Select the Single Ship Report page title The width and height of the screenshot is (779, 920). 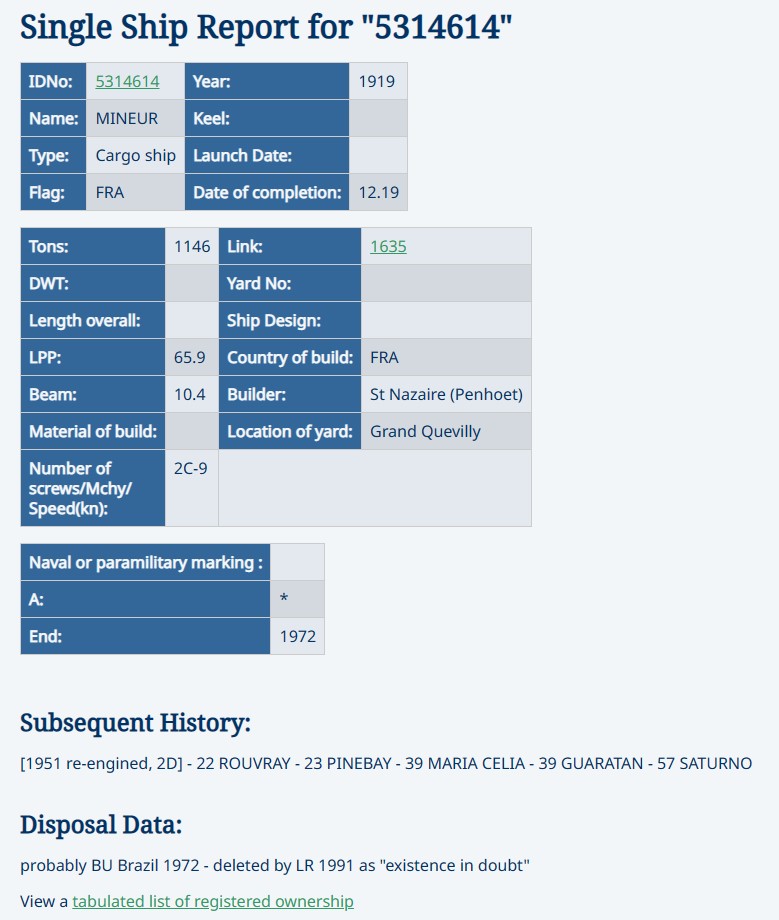(x=266, y=27)
